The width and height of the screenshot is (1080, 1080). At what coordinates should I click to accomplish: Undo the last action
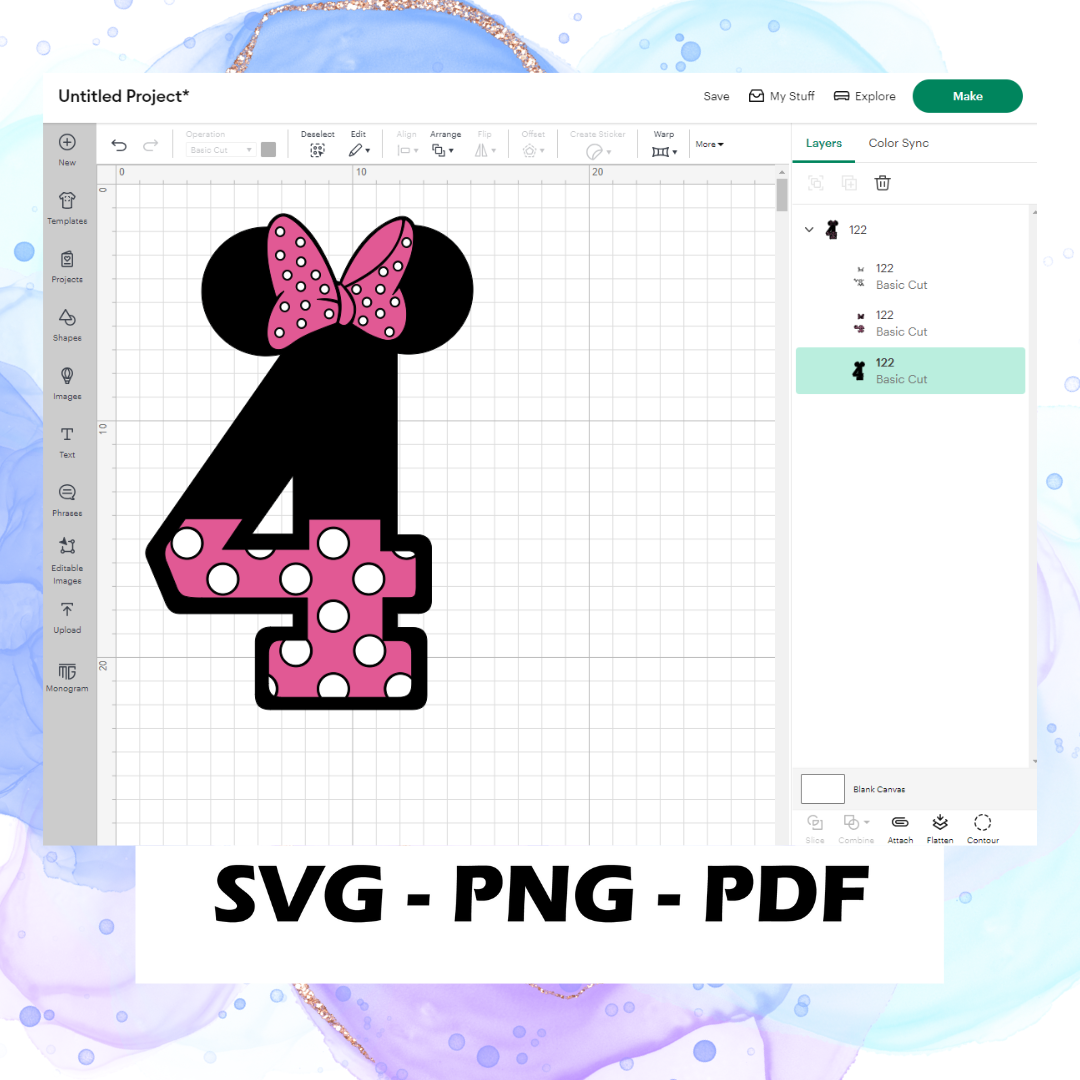119,145
